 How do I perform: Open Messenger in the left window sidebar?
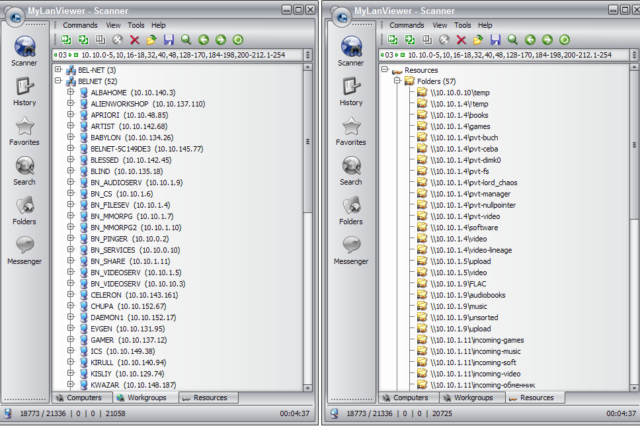[x=24, y=250]
